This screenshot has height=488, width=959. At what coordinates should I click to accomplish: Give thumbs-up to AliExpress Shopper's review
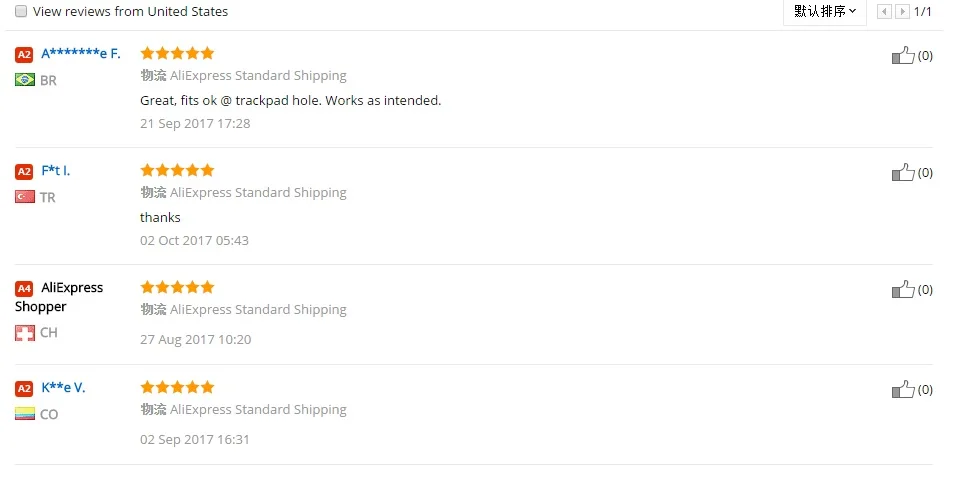pos(903,289)
